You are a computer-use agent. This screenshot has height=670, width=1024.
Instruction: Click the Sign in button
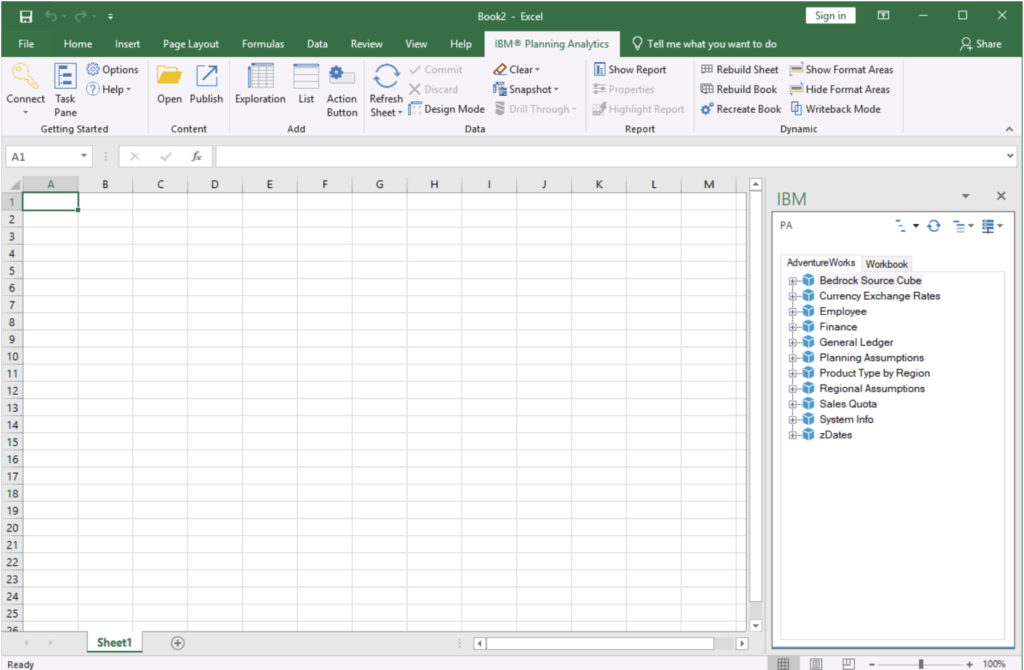[x=830, y=15]
